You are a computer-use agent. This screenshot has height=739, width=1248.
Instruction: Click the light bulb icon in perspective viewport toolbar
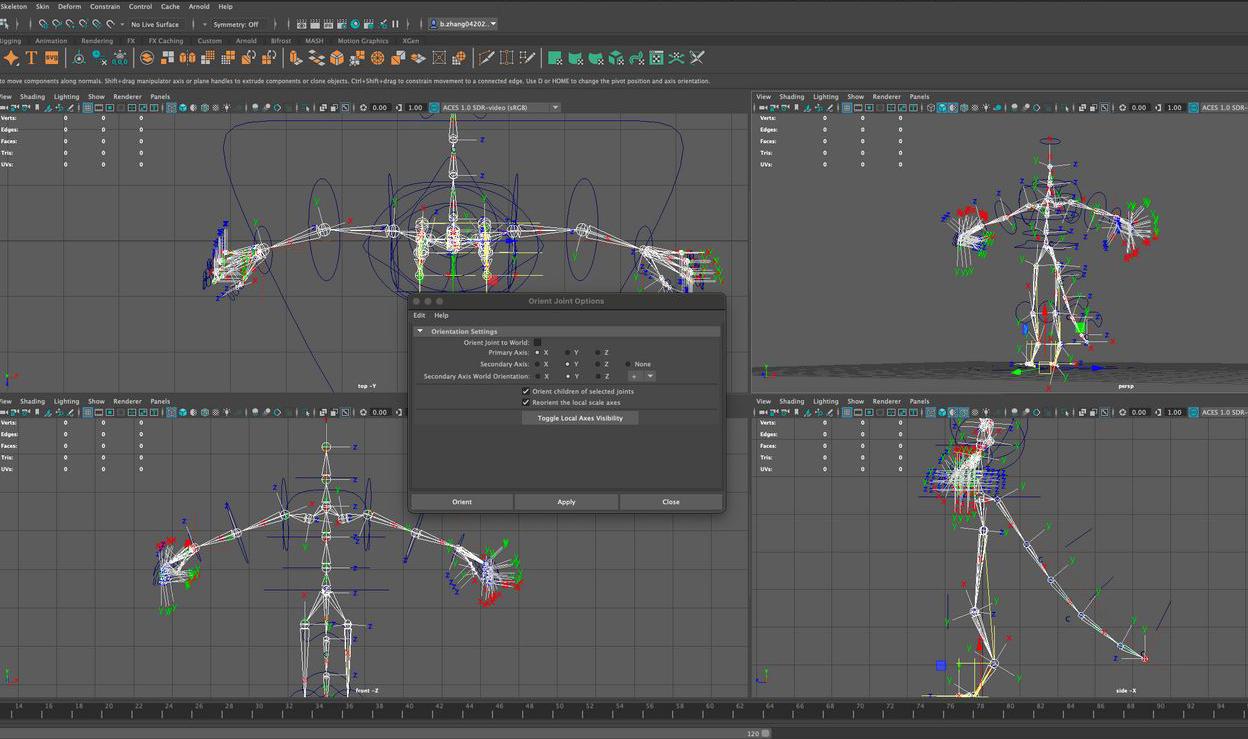coord(988,107)
